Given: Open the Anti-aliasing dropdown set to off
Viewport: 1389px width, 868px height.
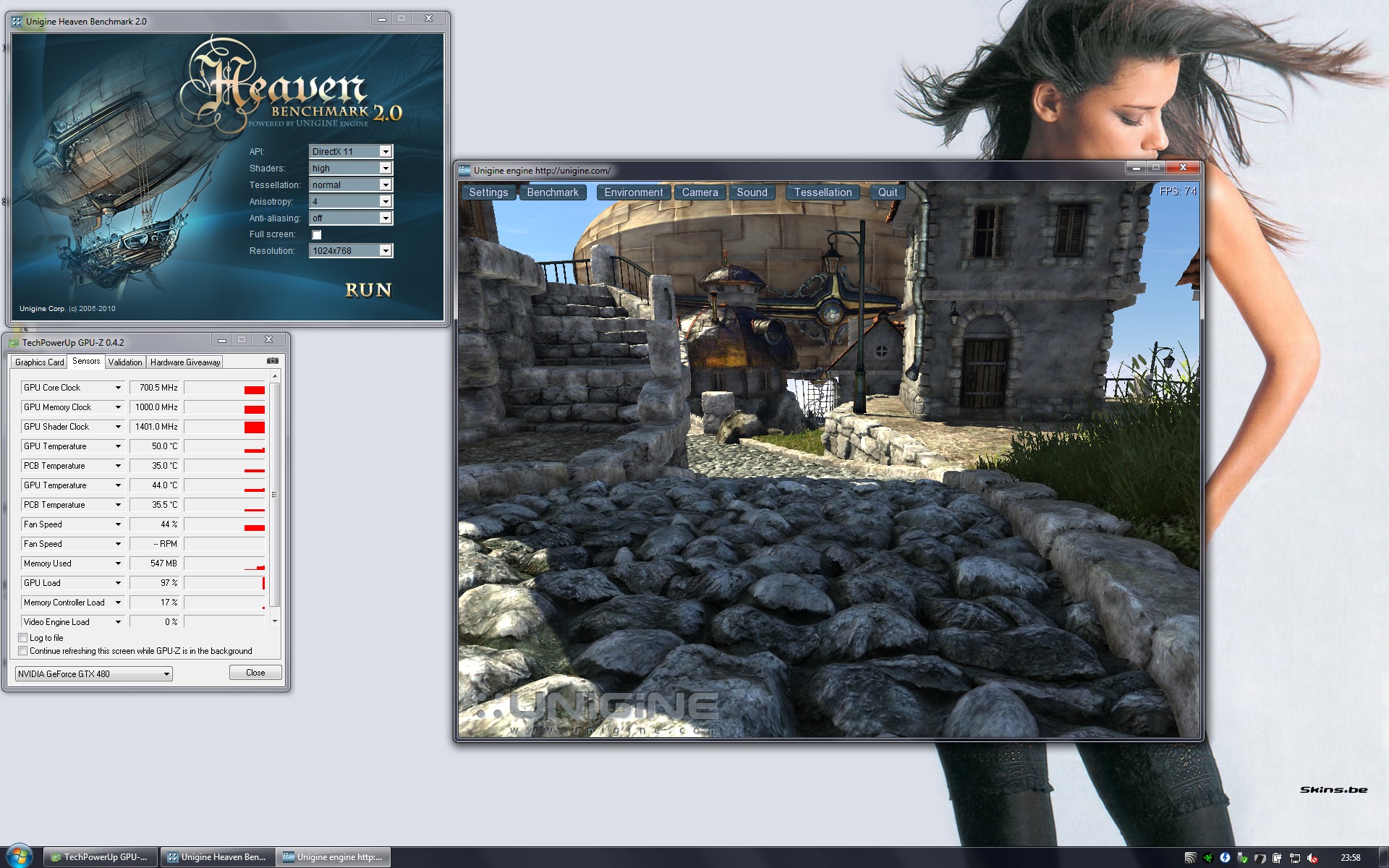Looking at the screenshot, I should coord(351,218).
